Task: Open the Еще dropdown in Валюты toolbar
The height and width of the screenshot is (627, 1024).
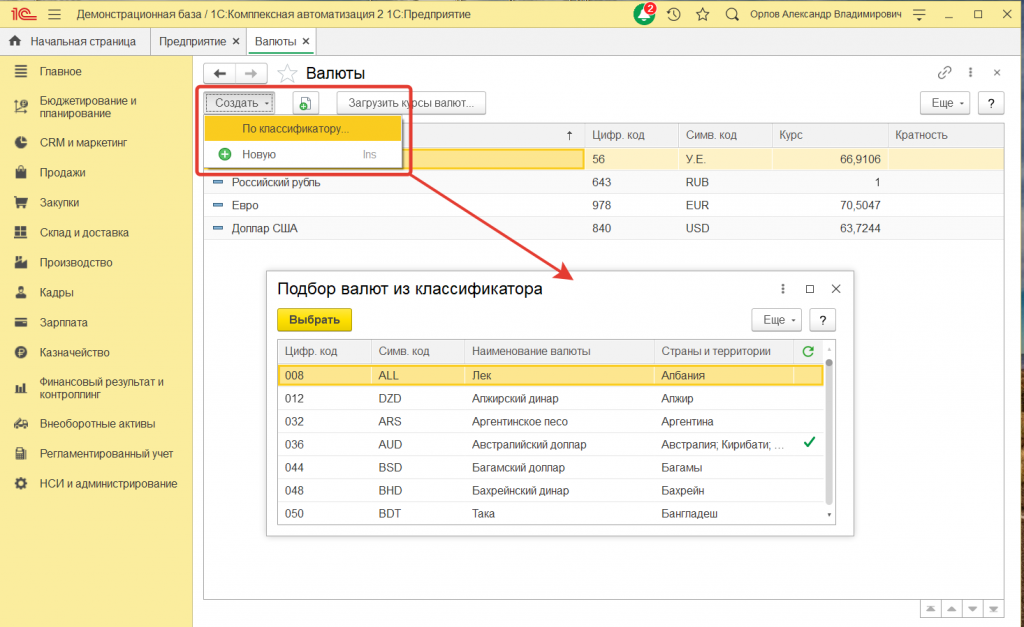Action: tap(947, 103)
